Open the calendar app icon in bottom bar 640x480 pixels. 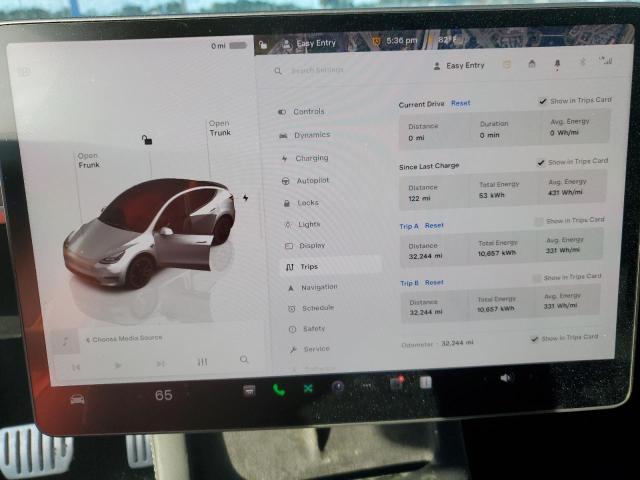click(x=249, y=391)
